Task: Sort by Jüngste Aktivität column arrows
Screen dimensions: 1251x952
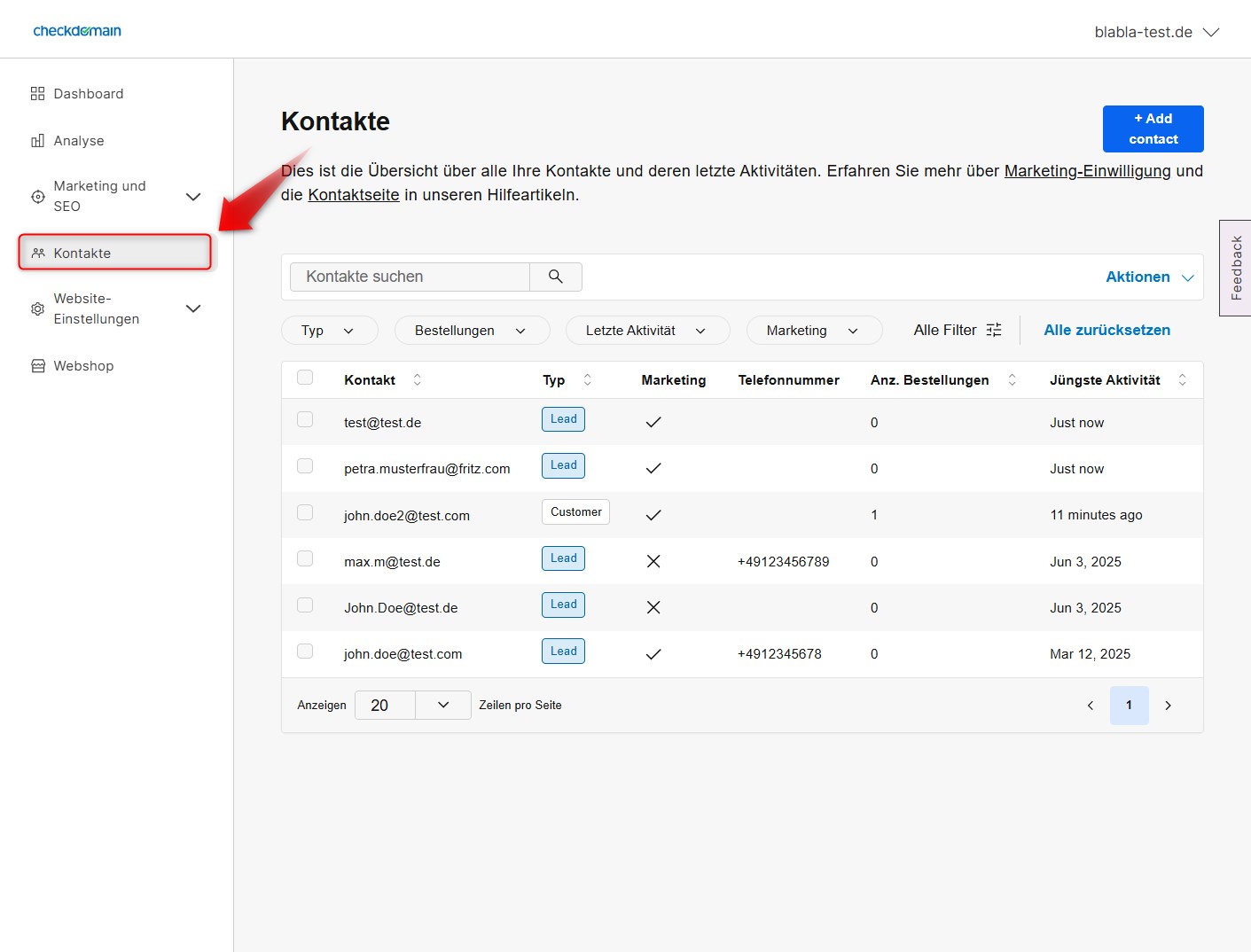Action: (x=1182, y=379)
